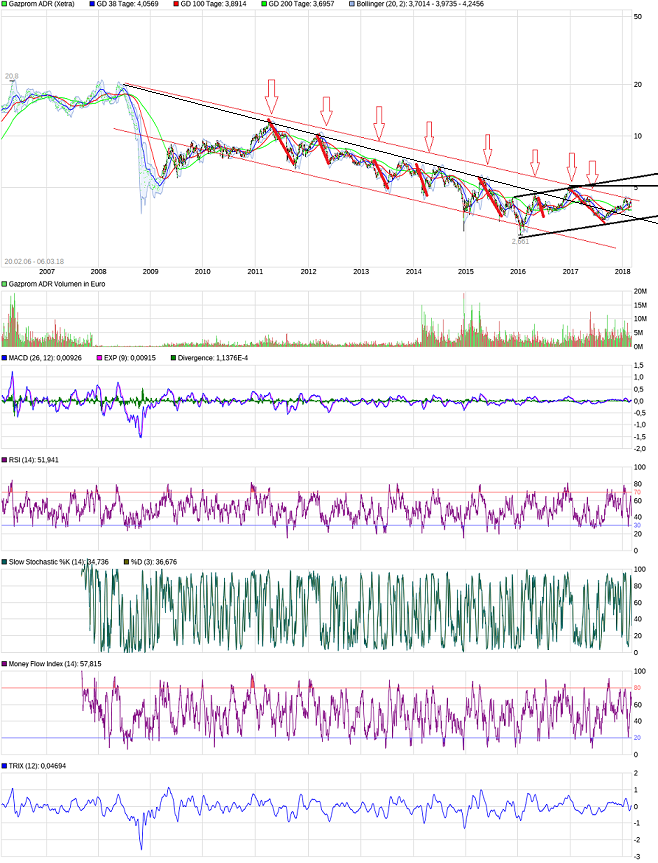
Task: Click the volume legend green swatch
Action: click(4, 284)
